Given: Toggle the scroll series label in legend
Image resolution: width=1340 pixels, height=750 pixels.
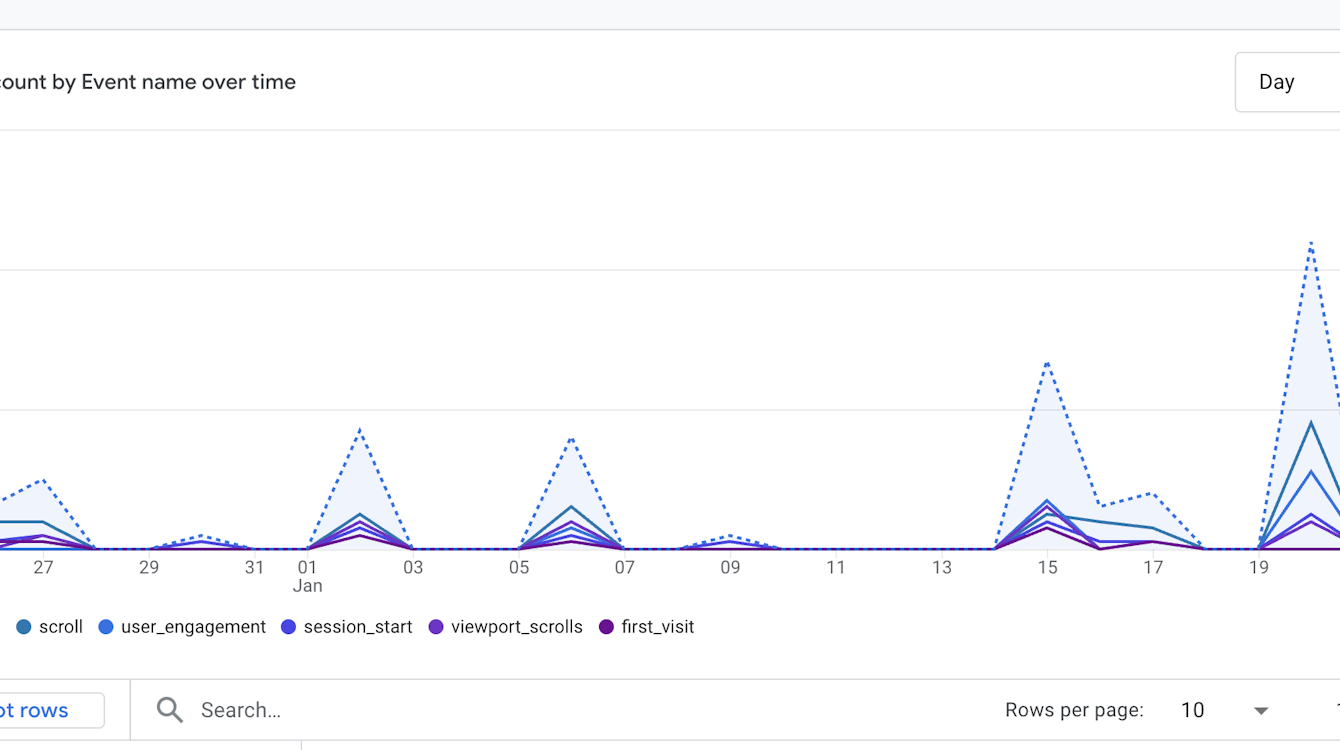Looking at the screenshot, I should [x=61, y=627].
